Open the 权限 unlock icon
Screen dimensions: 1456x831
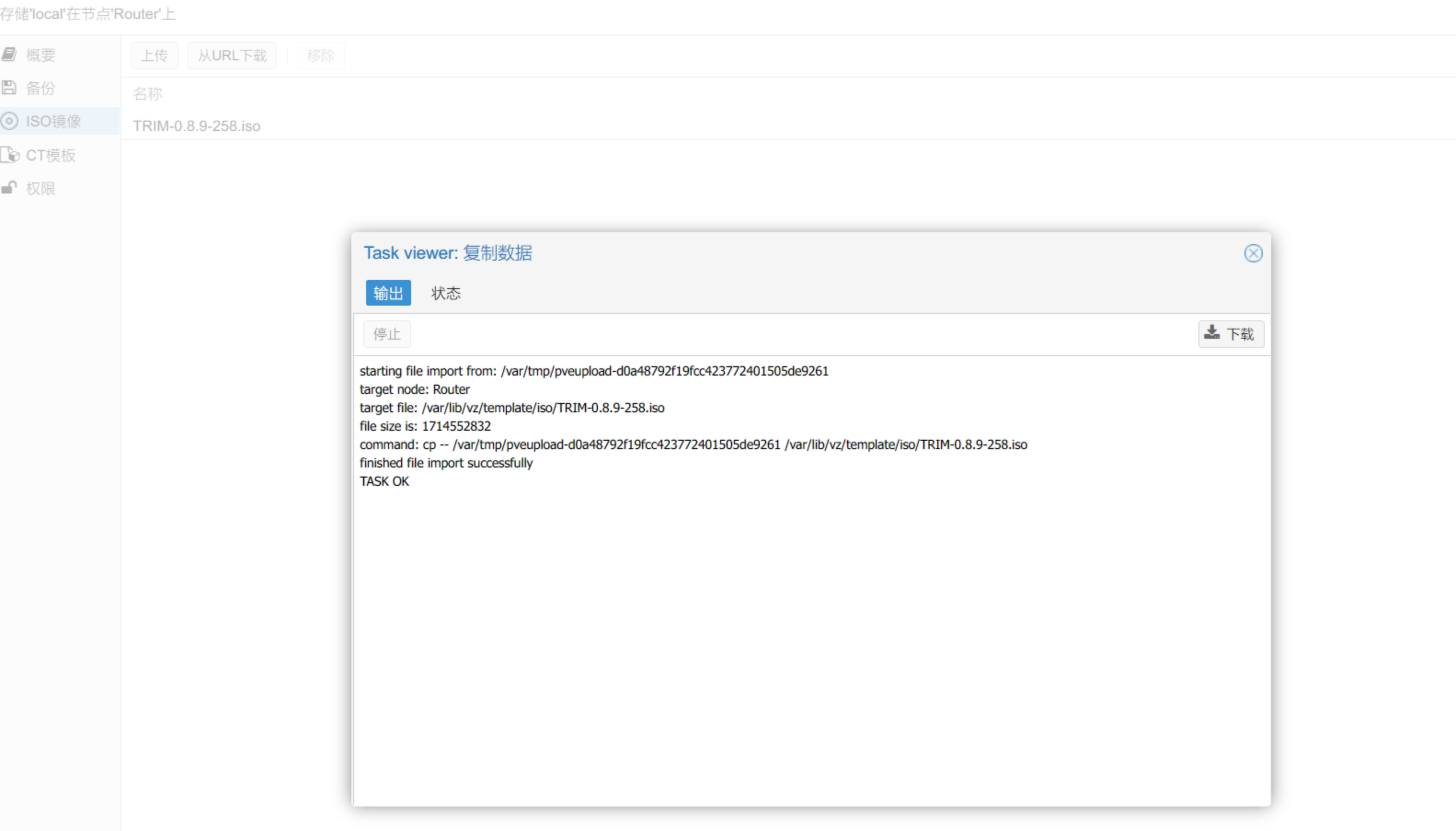(x=9, y=188)
